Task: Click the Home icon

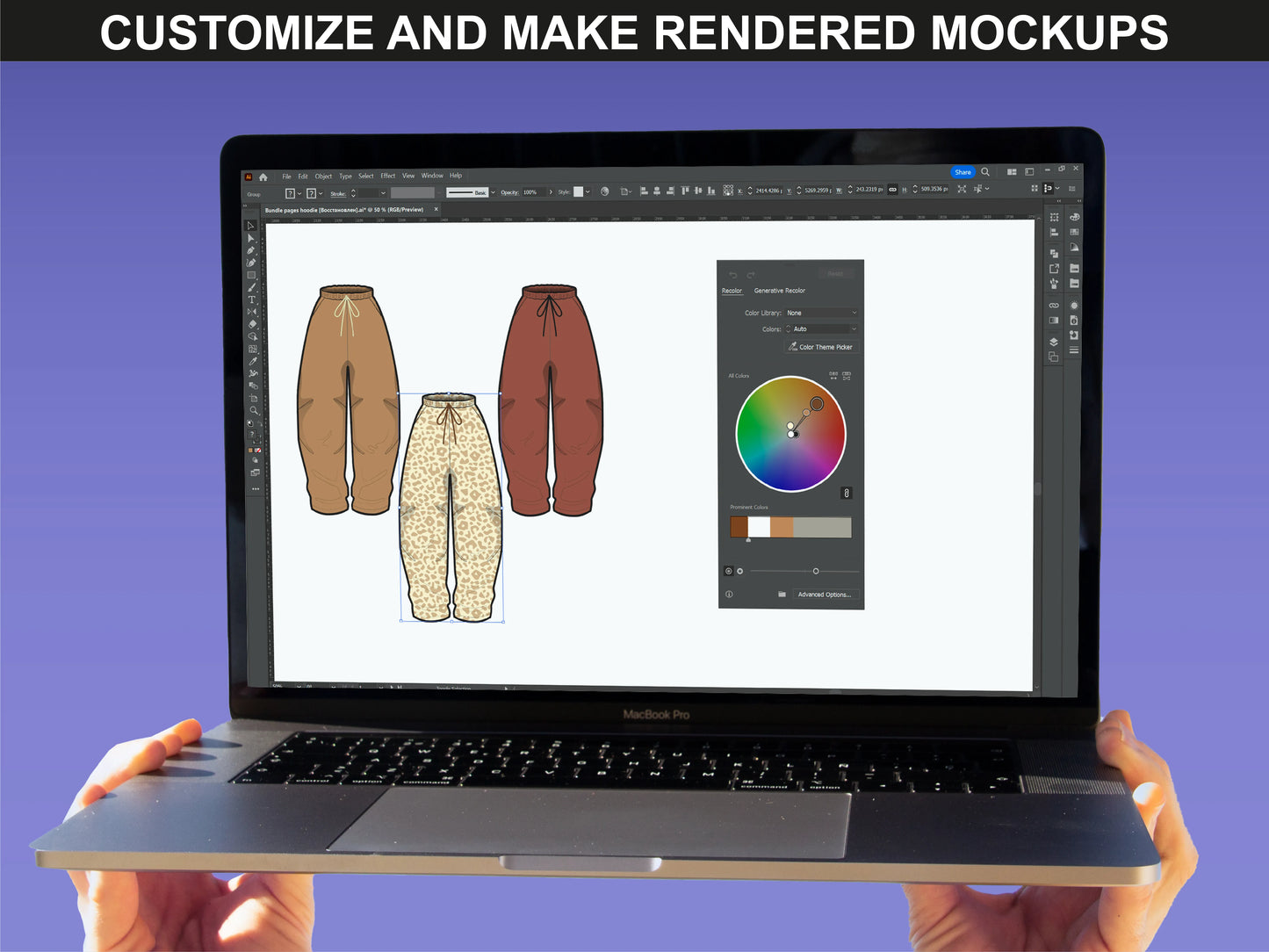Action: click(263, 177)
